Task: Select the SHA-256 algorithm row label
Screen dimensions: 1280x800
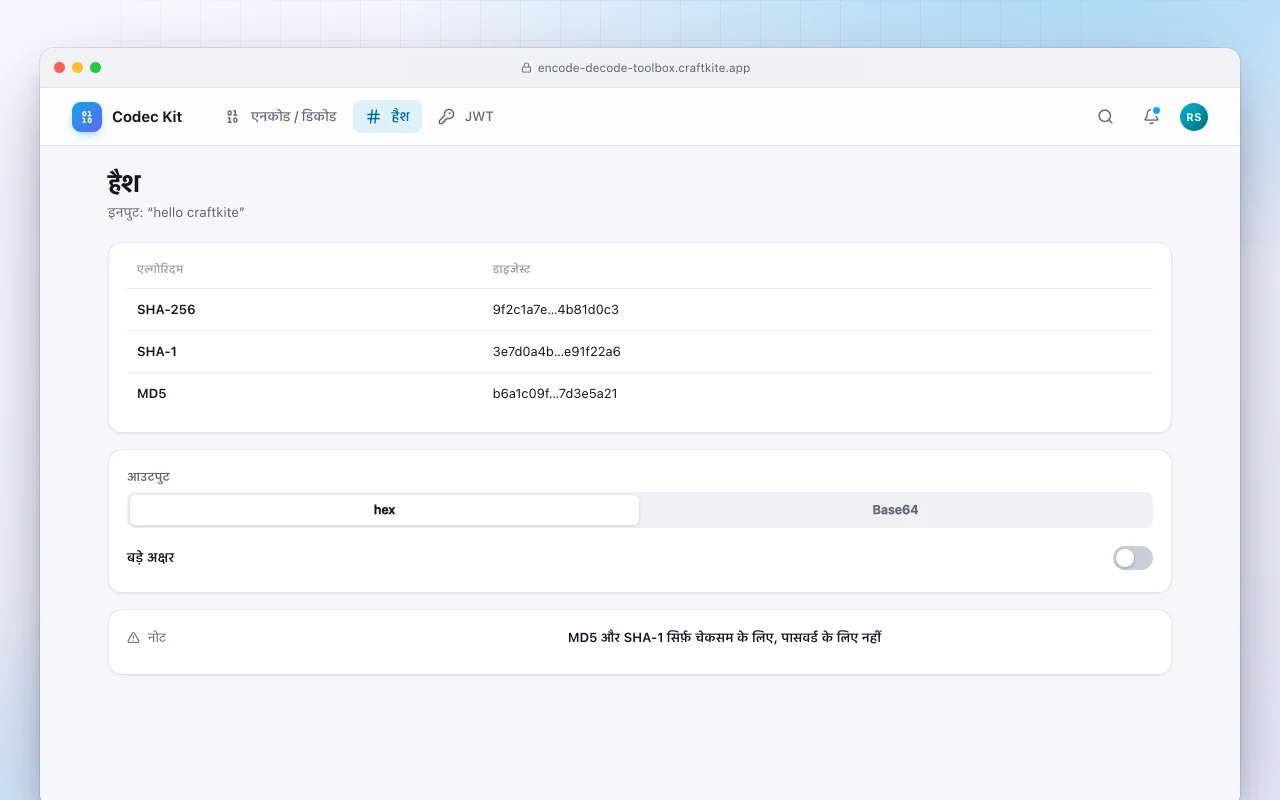Action: click(166, 310)
